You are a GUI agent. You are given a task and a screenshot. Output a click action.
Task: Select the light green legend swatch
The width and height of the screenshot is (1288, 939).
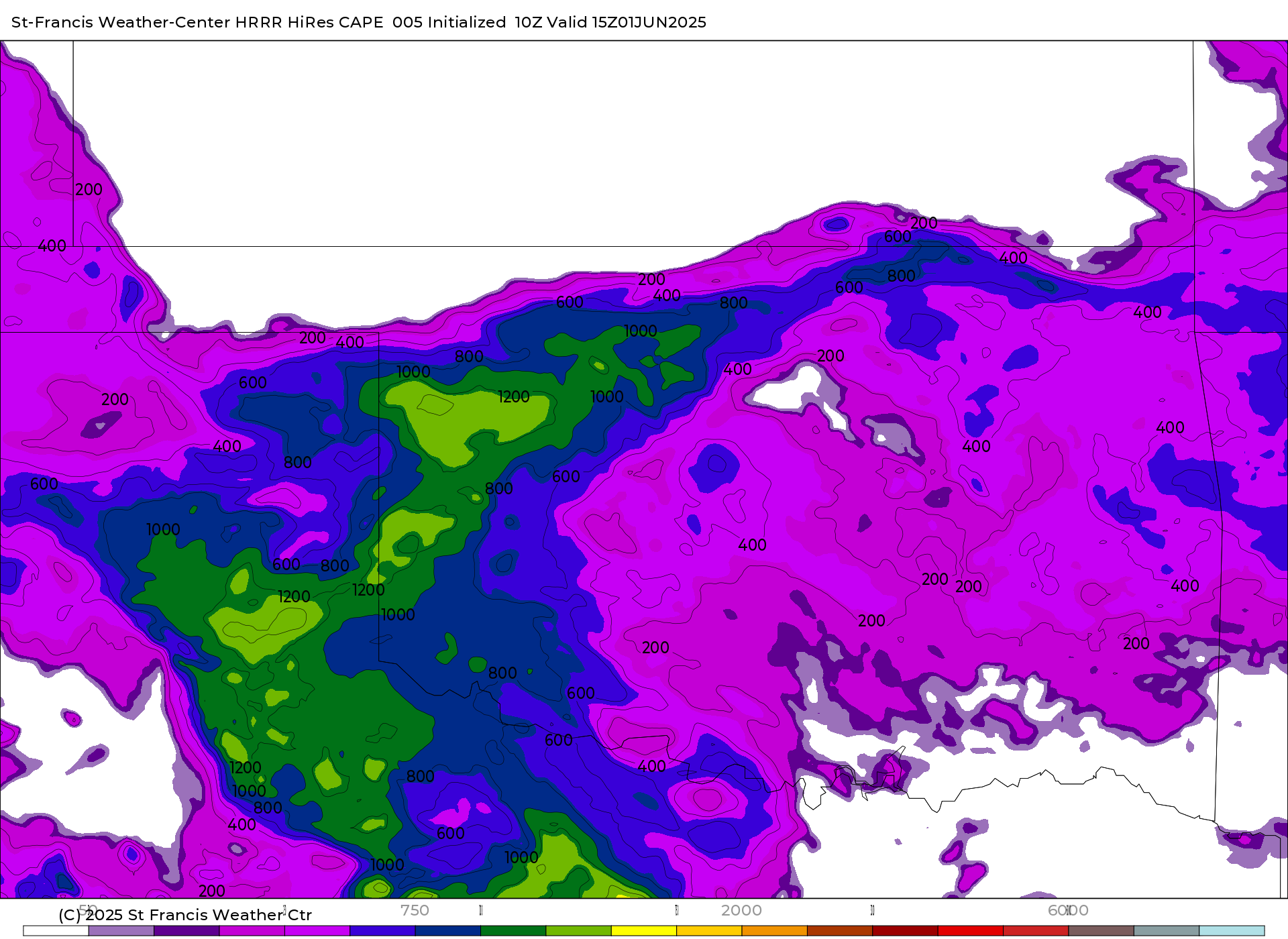click(578, 931)
